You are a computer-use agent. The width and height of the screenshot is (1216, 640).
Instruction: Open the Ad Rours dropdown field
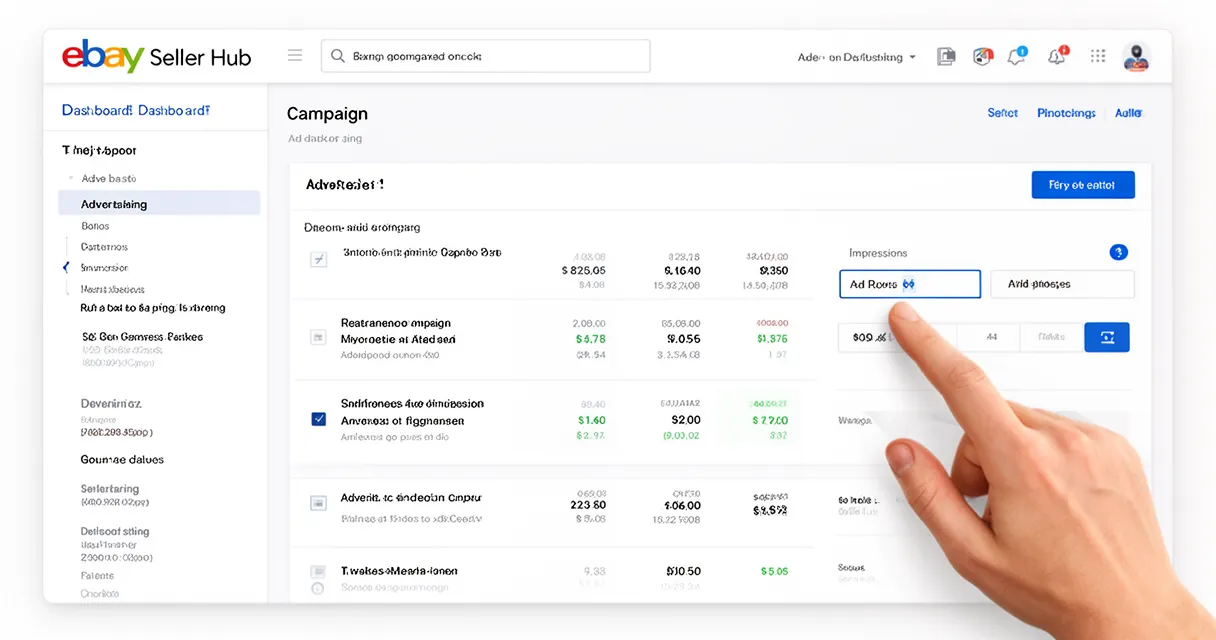909,284
